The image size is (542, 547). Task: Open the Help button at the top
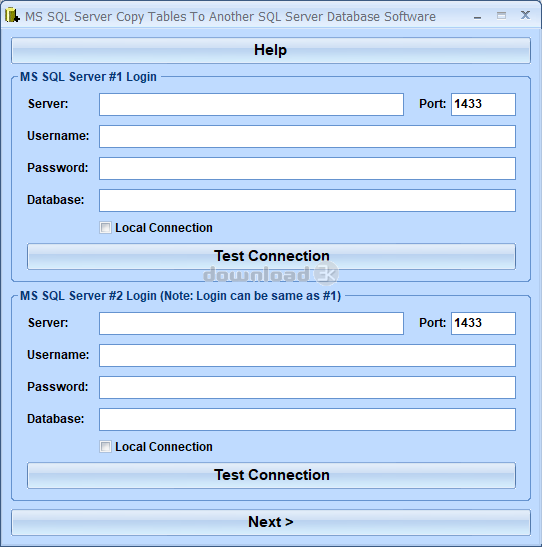pos(271,50)
